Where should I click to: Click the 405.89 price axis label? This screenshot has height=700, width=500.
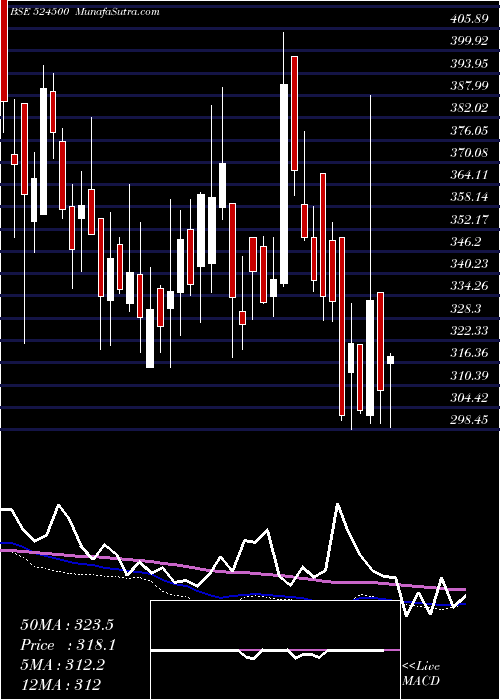470,19
